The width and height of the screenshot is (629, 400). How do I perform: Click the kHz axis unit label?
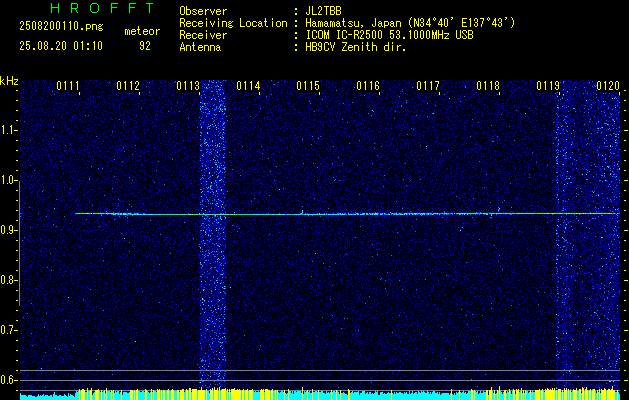pos(9,81)
